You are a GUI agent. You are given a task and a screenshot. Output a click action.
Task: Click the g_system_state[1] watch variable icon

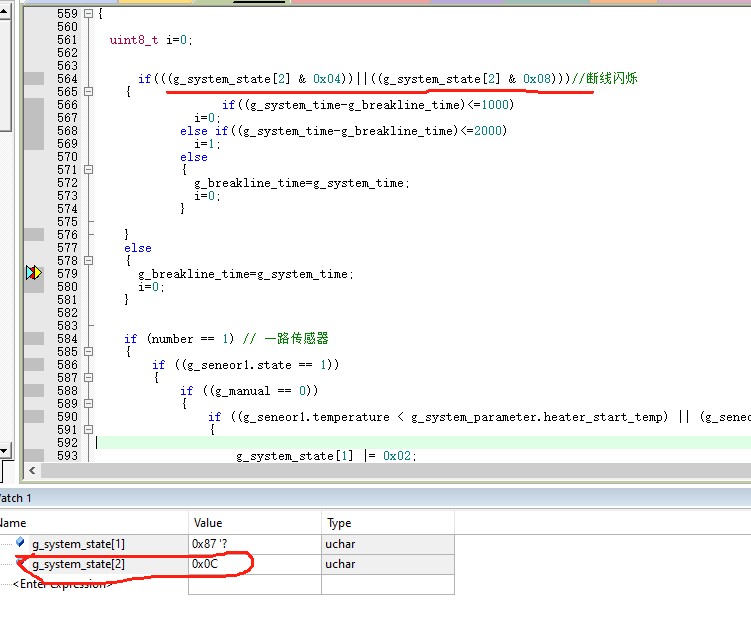(20, 542)
